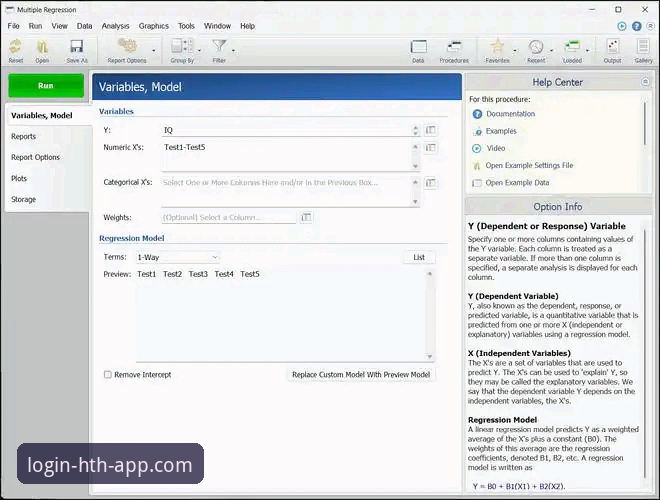Click the Y field stepper arrows
This screenshot has height=500, width=660.
(415, 130)
